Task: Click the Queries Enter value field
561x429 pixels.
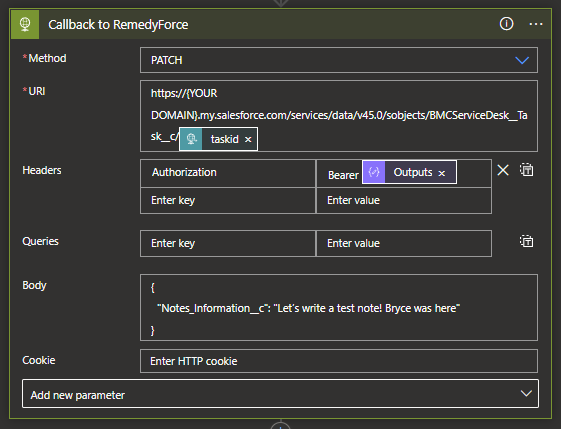Action: [x=404, y=243]
